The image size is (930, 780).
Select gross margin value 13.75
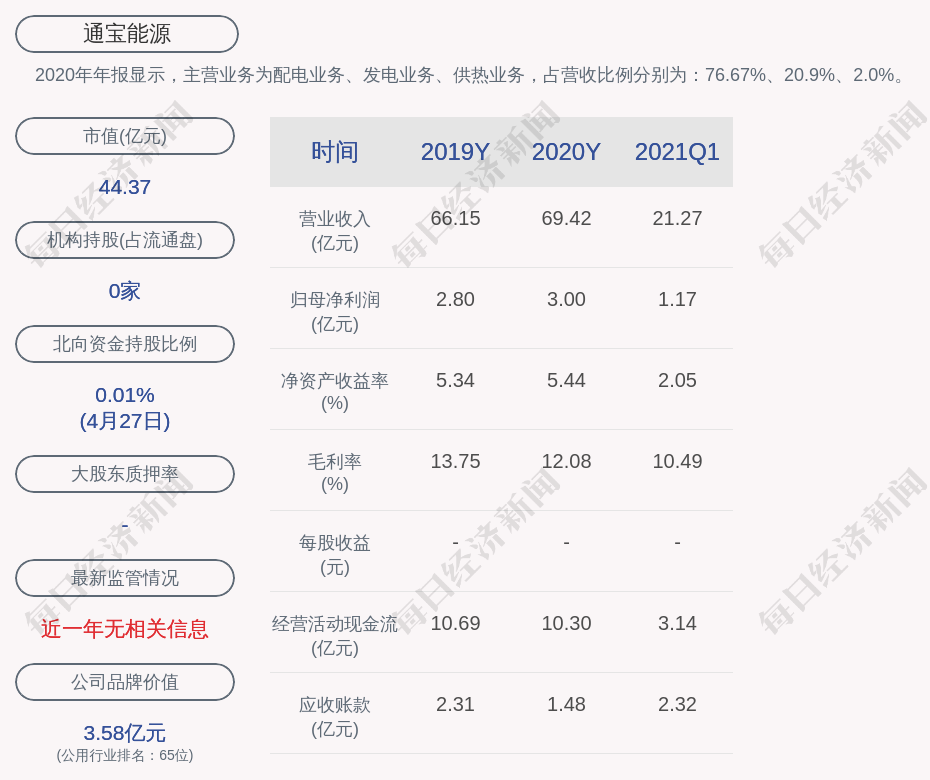455,461
